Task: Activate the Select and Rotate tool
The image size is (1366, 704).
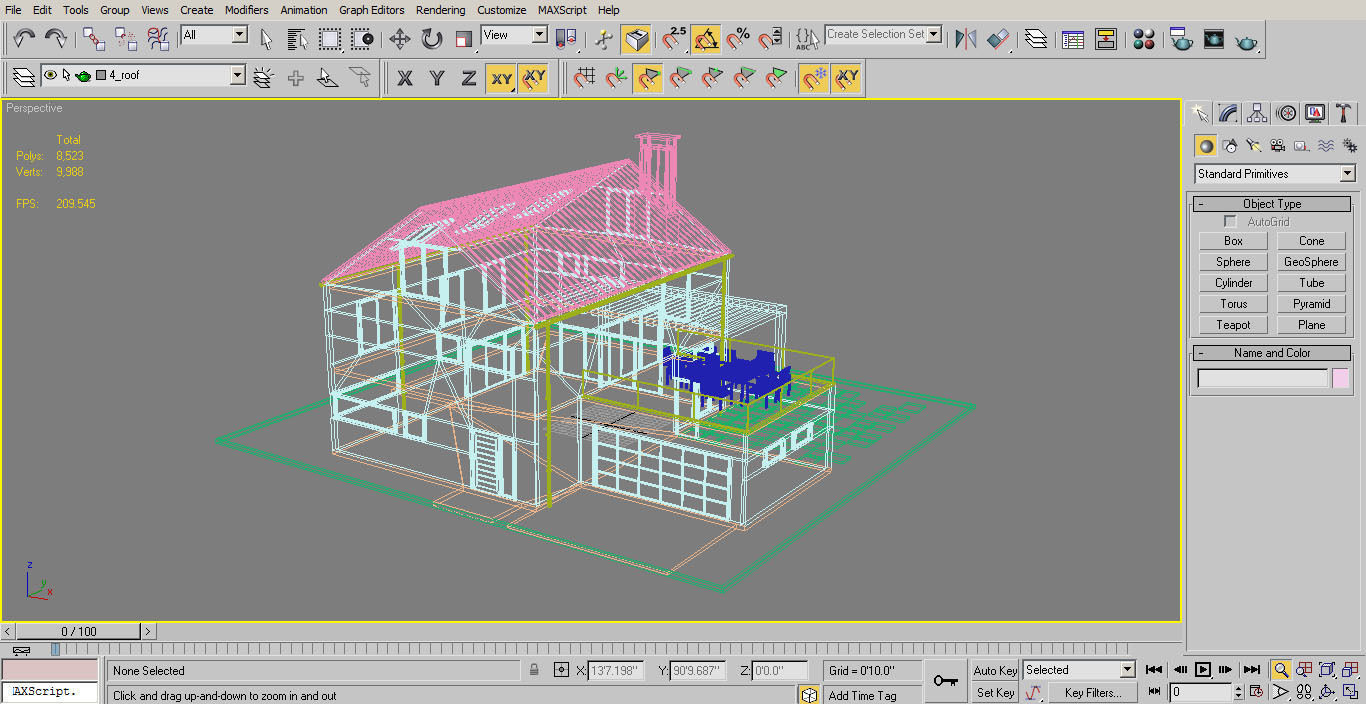Action: [x=432, y=39]
